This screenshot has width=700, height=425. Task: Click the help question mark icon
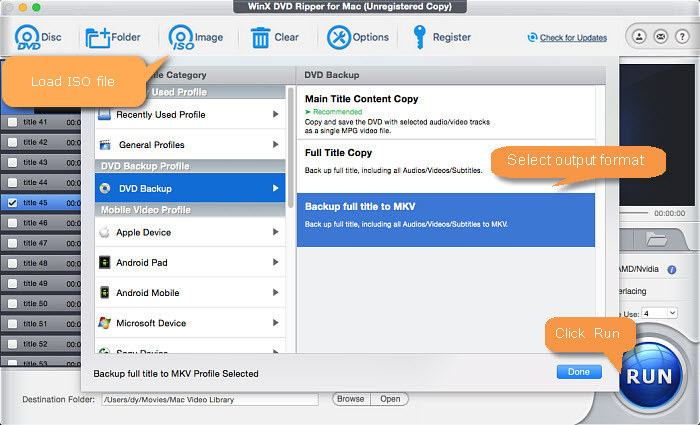[x=682, y=37]
